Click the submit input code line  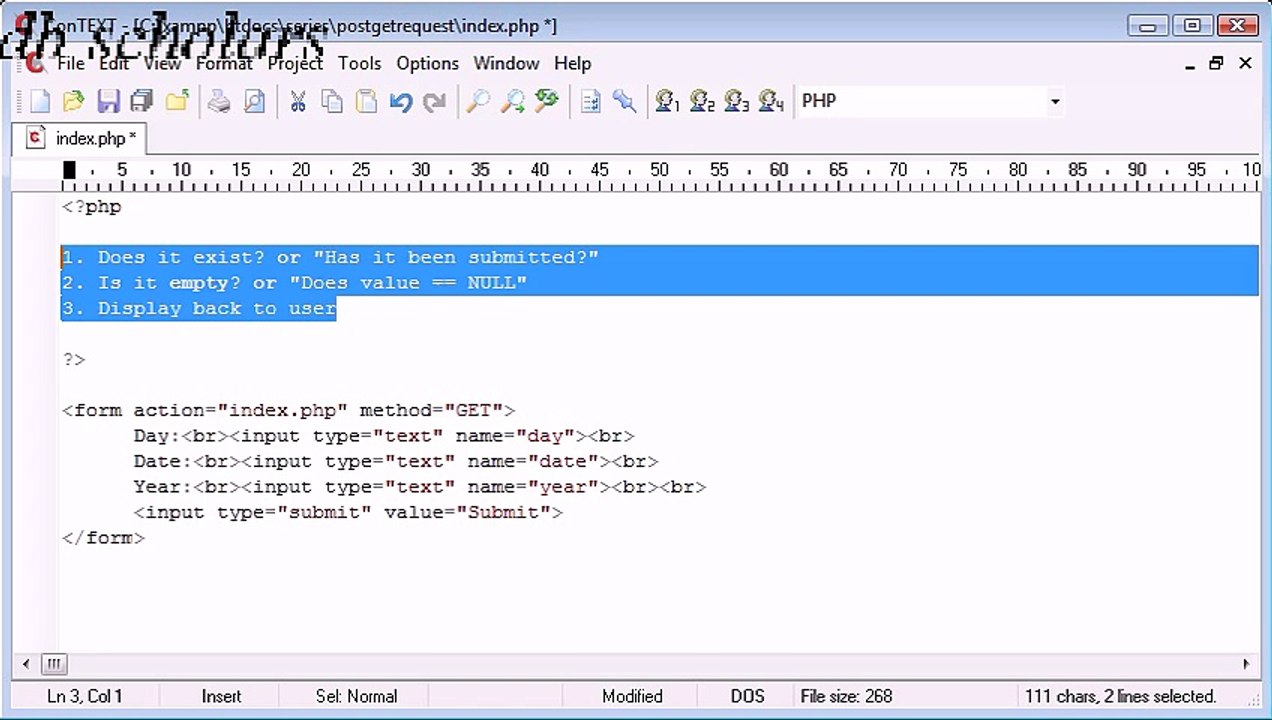348,512
